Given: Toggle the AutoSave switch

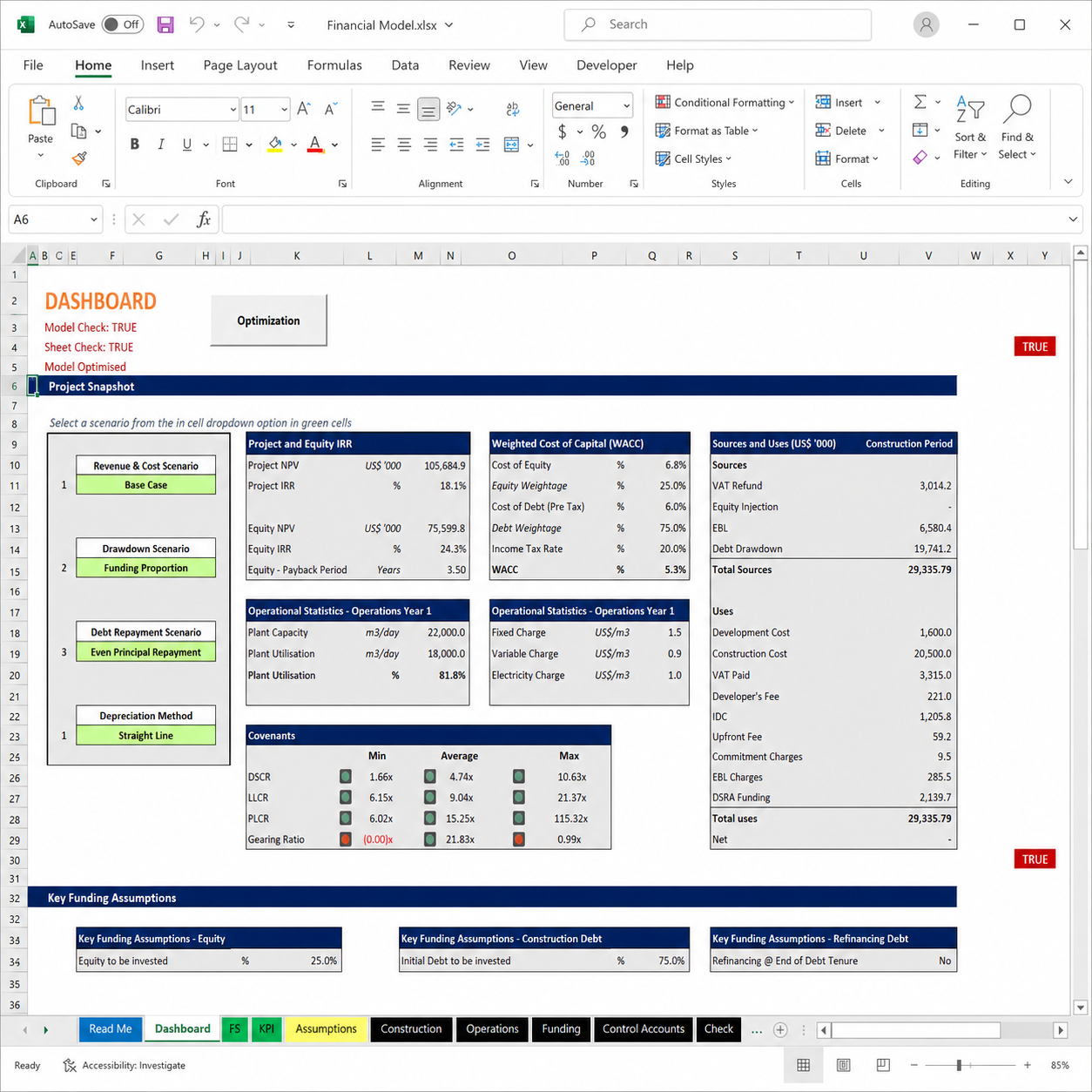Looking at the screenshot, I should point(122,24).
